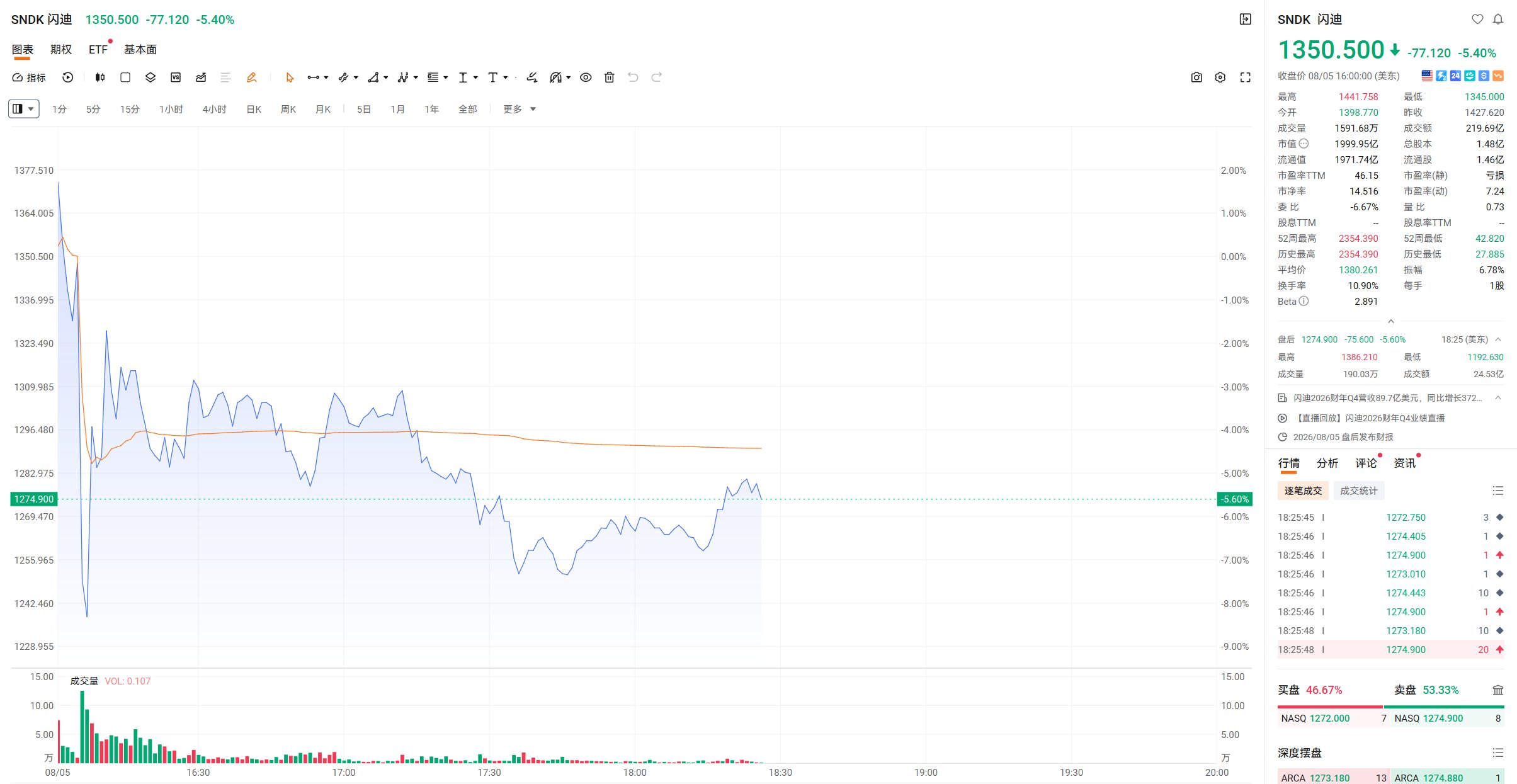Add SNDK to favorites with heart icon
1517x784 pixels.
click(x=1477, y=20)
